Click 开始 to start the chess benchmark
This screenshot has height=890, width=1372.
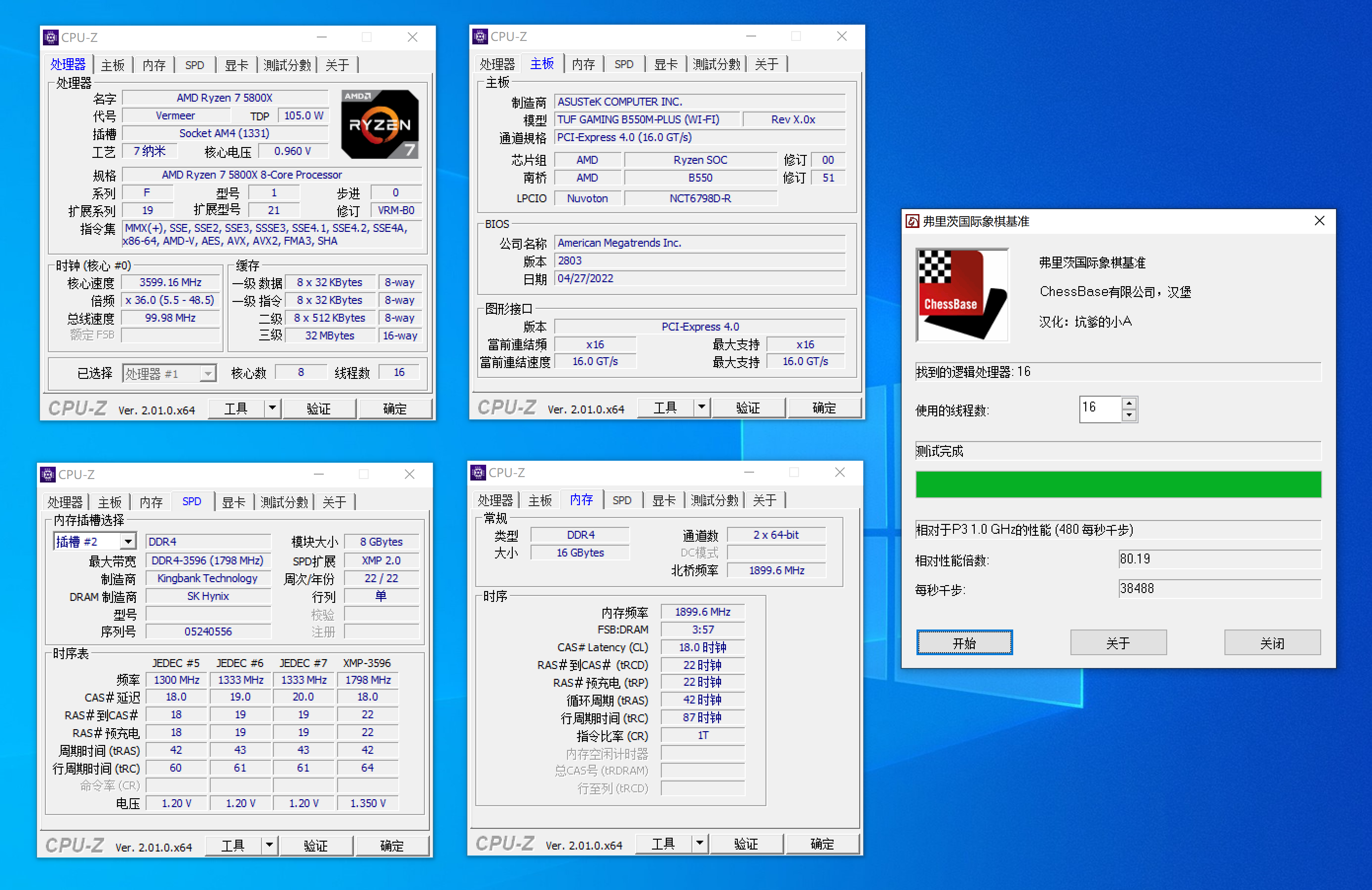pyautogui.click(x=964, y=643)
